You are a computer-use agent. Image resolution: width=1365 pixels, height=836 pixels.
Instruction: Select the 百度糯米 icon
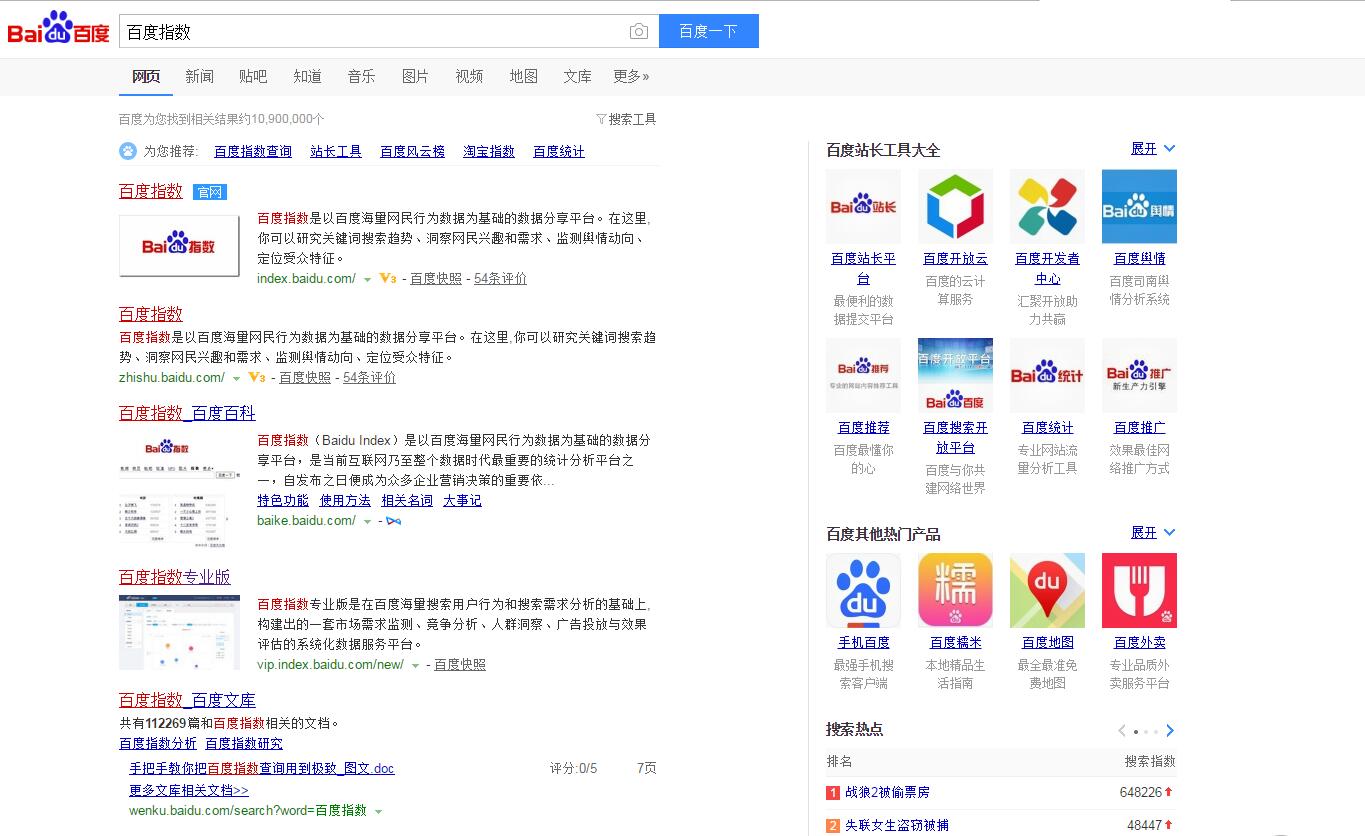point(955,590)
